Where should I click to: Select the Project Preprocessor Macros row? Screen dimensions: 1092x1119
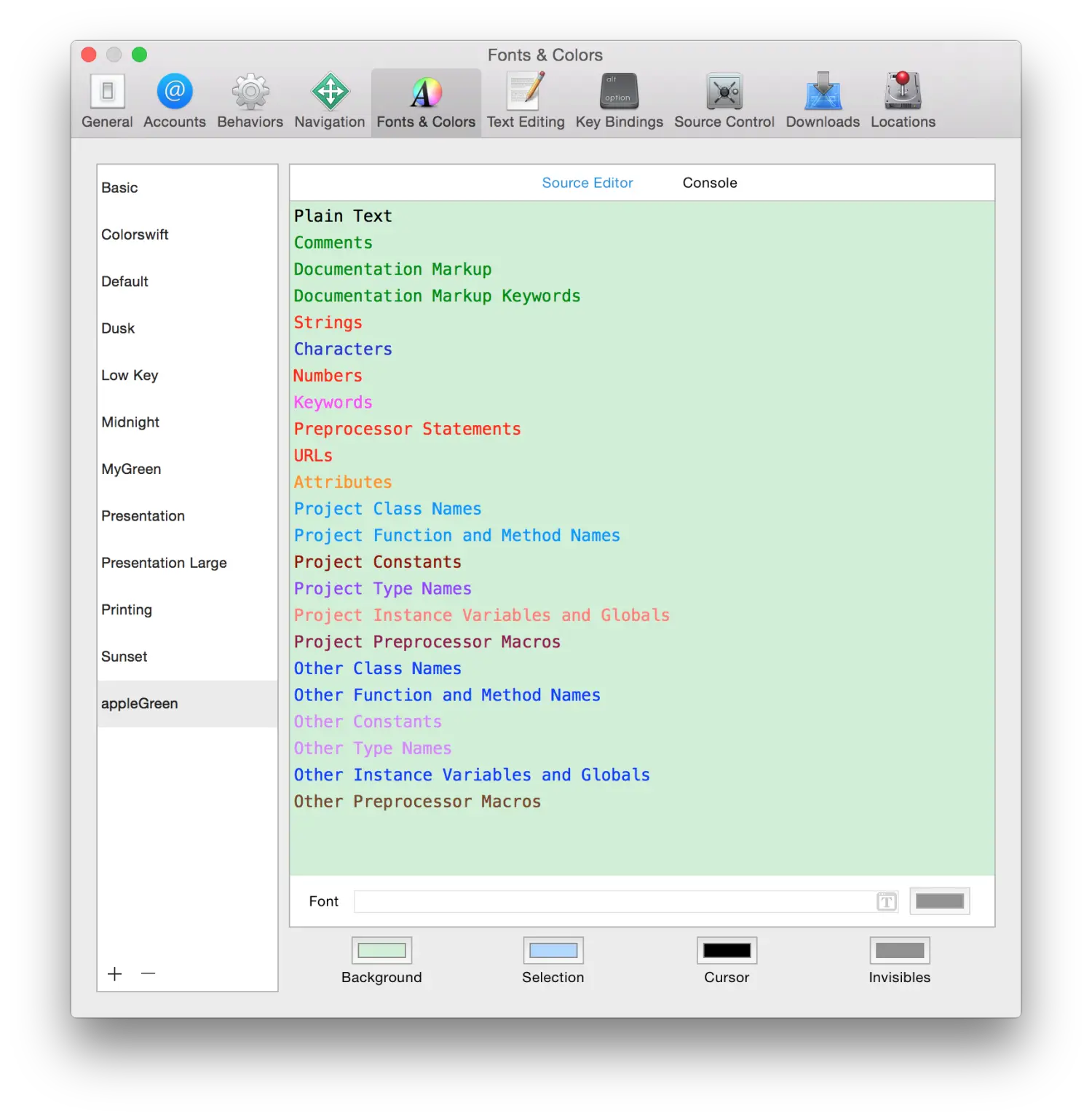(x=642, y=642)
